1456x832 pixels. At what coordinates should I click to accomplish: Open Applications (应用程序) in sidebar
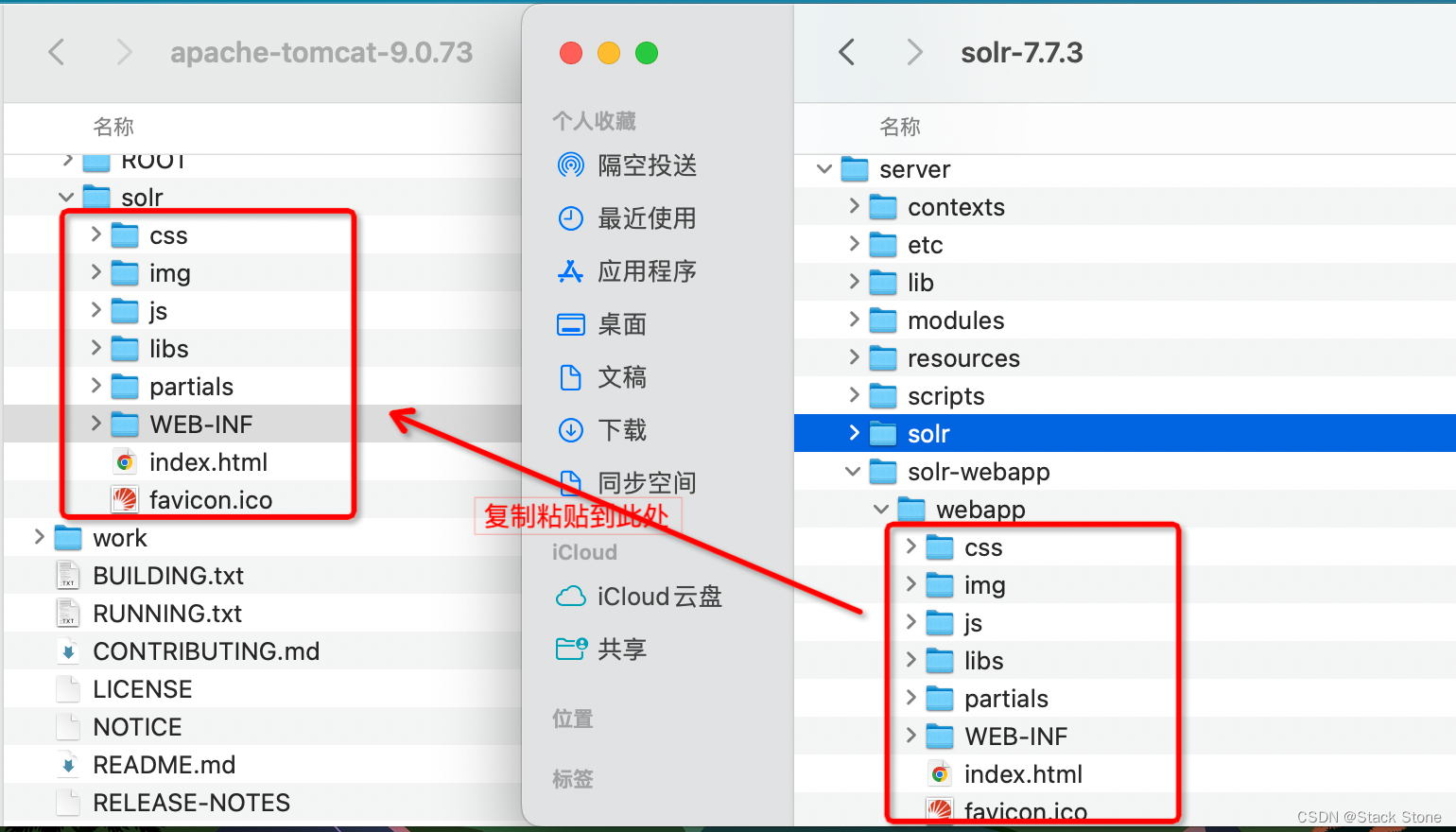[627, 271]
